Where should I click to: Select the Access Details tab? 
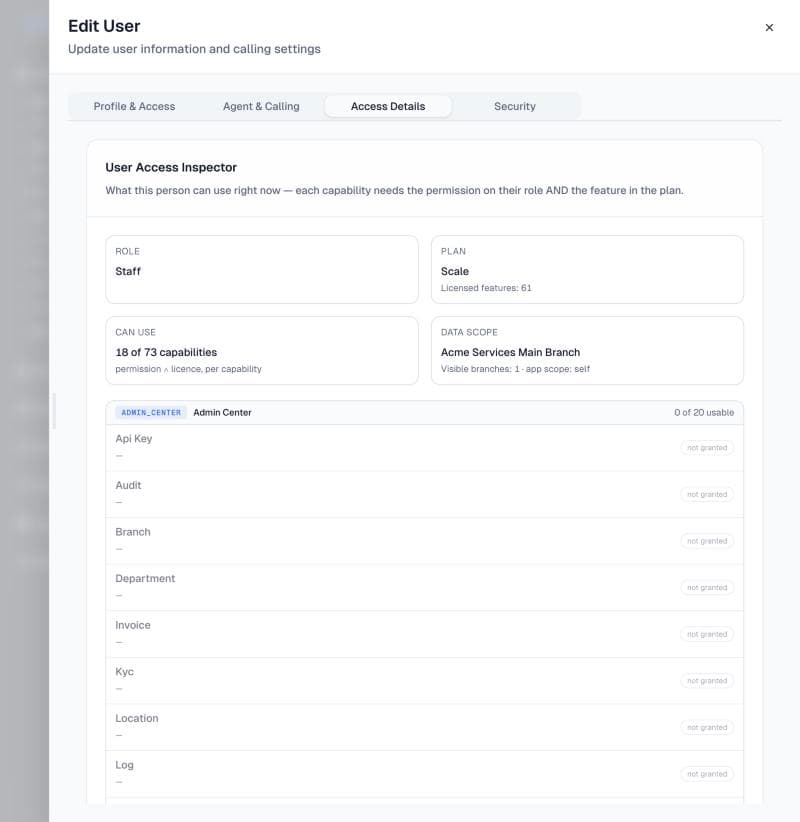tap(388, 106)
